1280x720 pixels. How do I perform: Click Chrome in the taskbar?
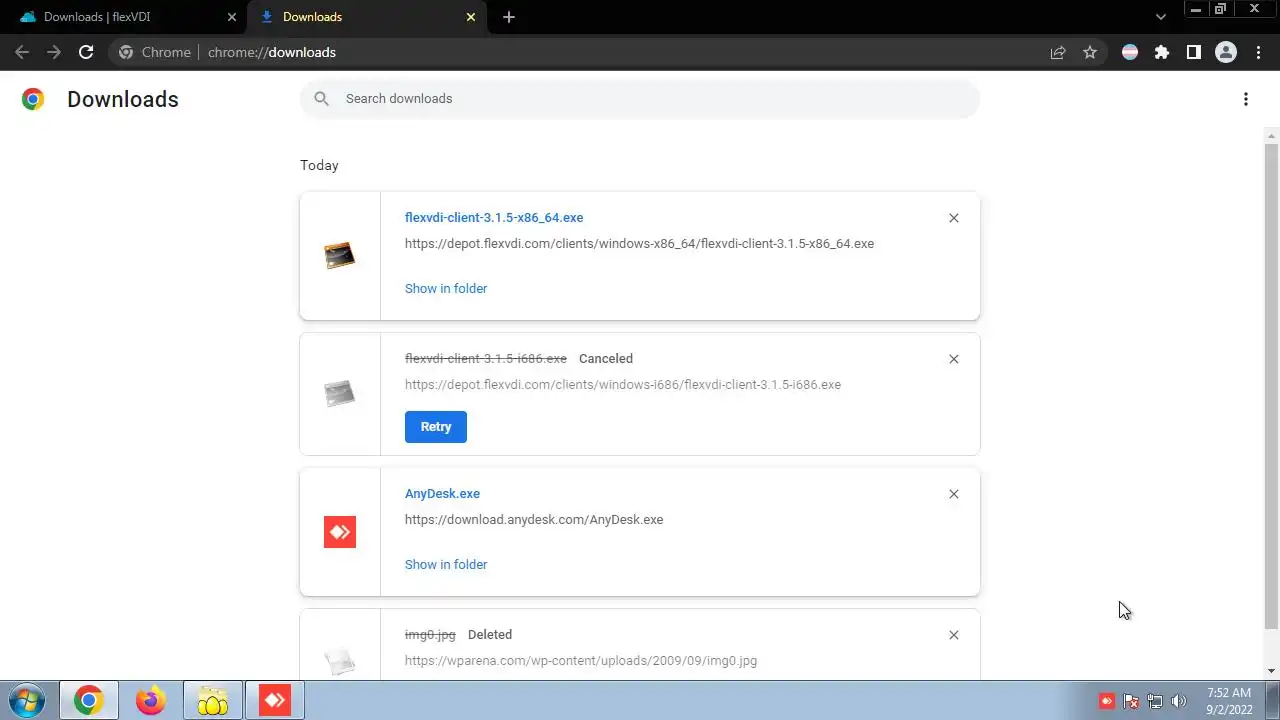click(89, 701)
